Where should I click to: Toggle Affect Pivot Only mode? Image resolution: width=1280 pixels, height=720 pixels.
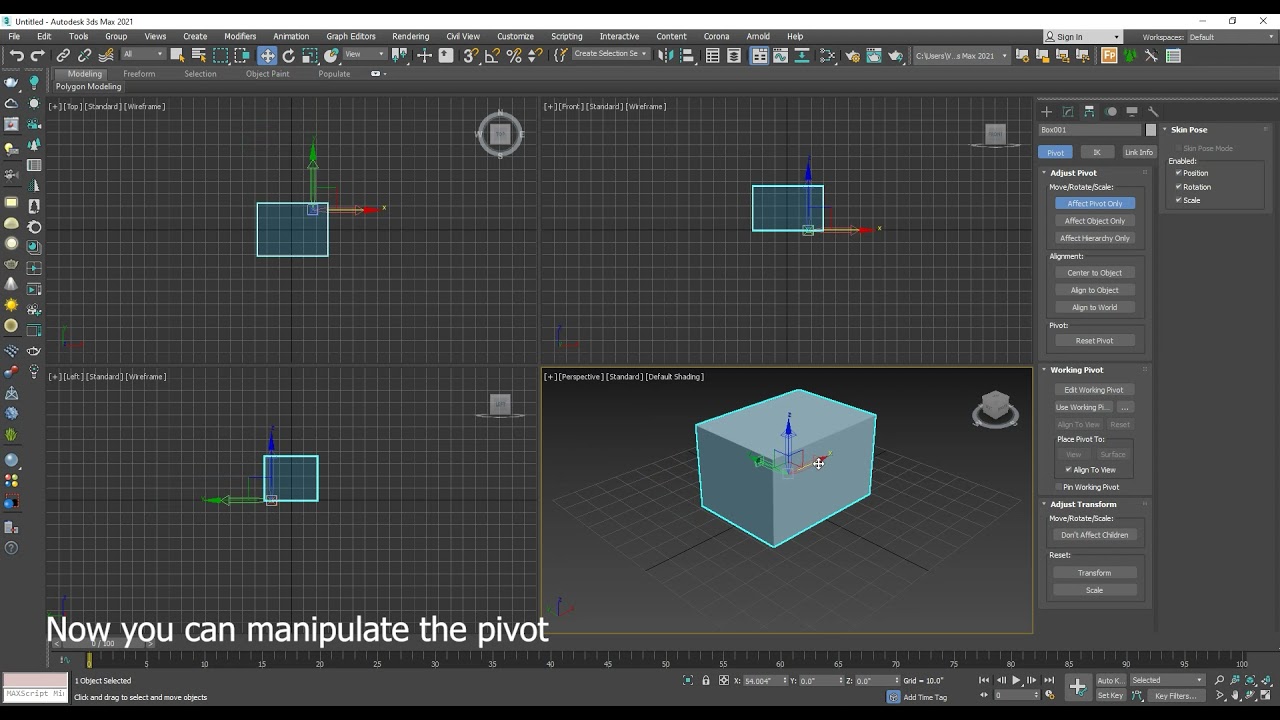point(1095,204)
